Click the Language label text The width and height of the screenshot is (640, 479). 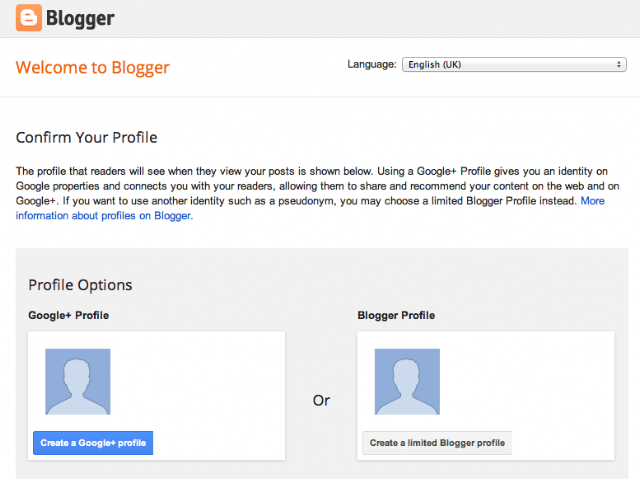click(372, 64)
